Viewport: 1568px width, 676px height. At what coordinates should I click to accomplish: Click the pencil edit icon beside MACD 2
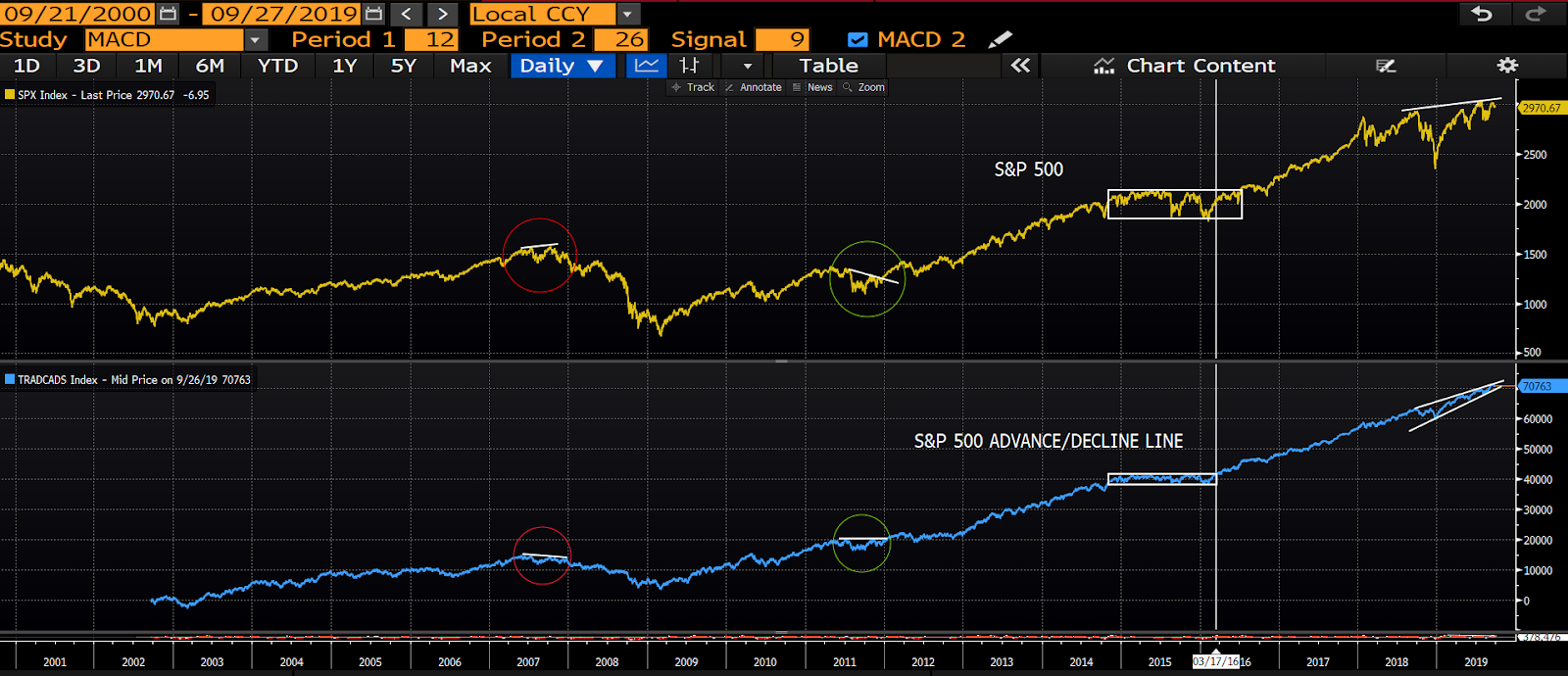coord(1000,39)
